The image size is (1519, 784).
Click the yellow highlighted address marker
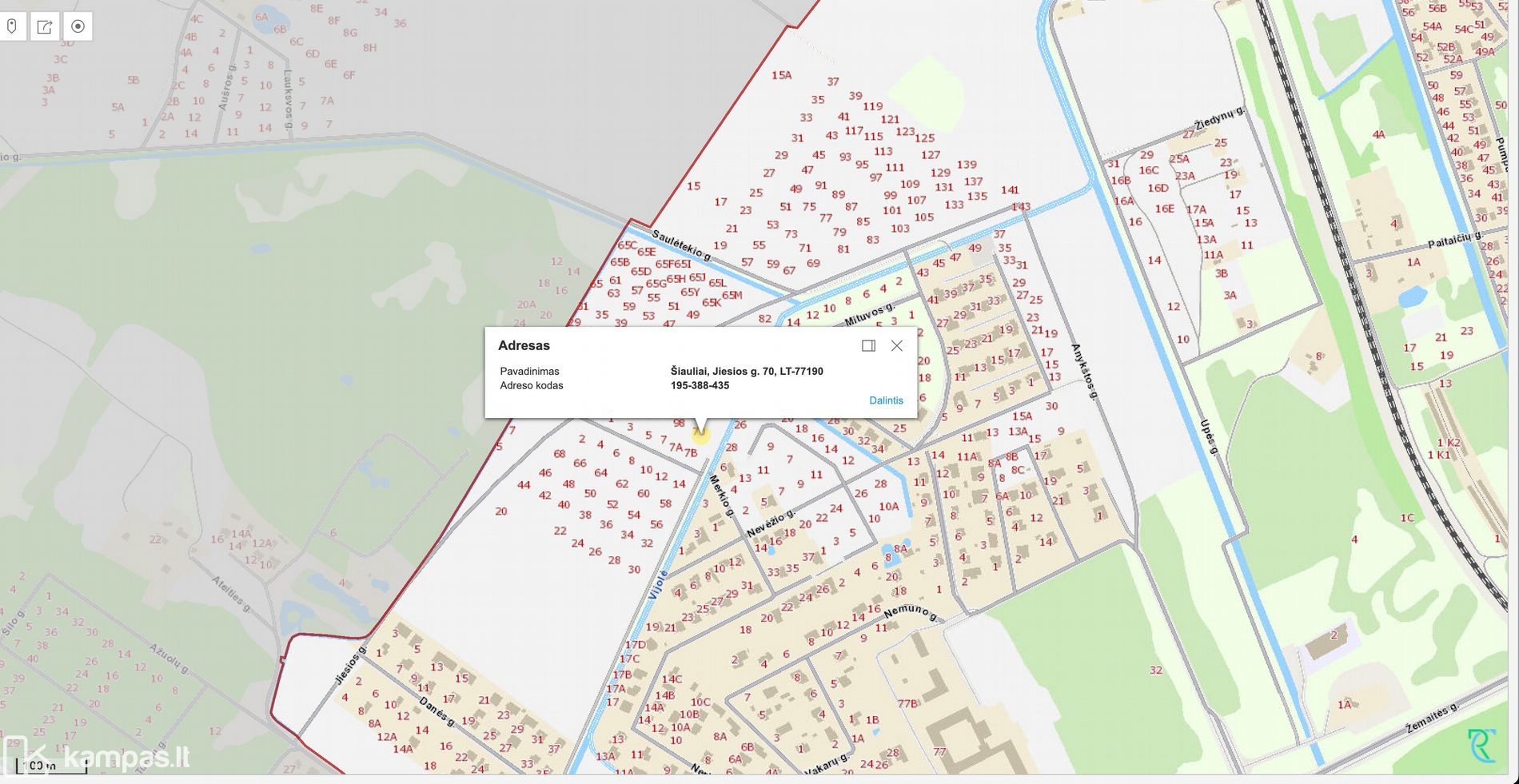pos(700,436)
